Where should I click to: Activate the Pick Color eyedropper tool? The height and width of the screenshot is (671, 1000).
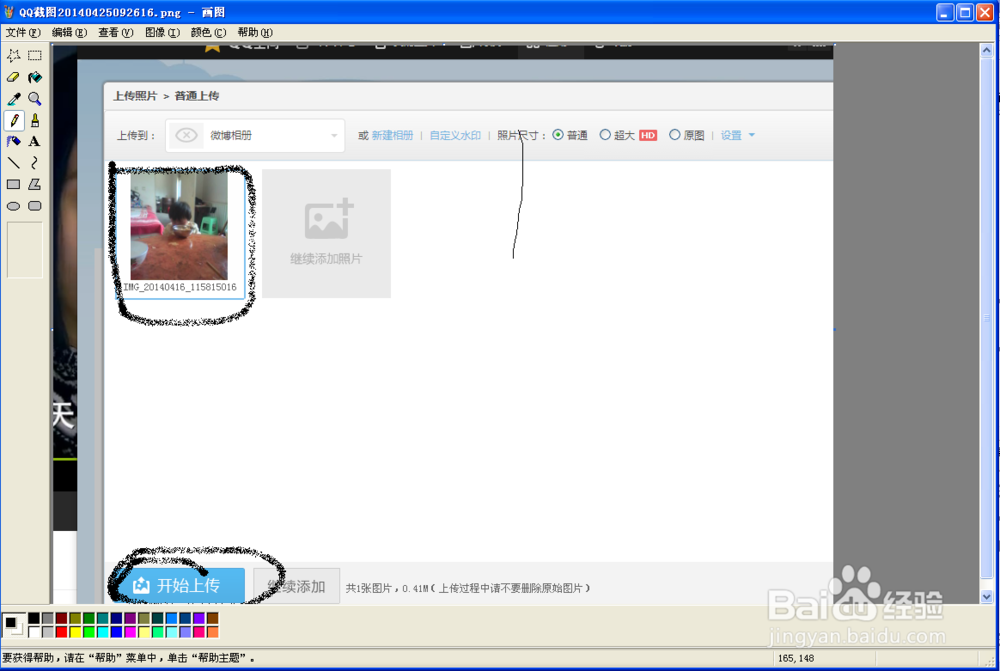13,99
